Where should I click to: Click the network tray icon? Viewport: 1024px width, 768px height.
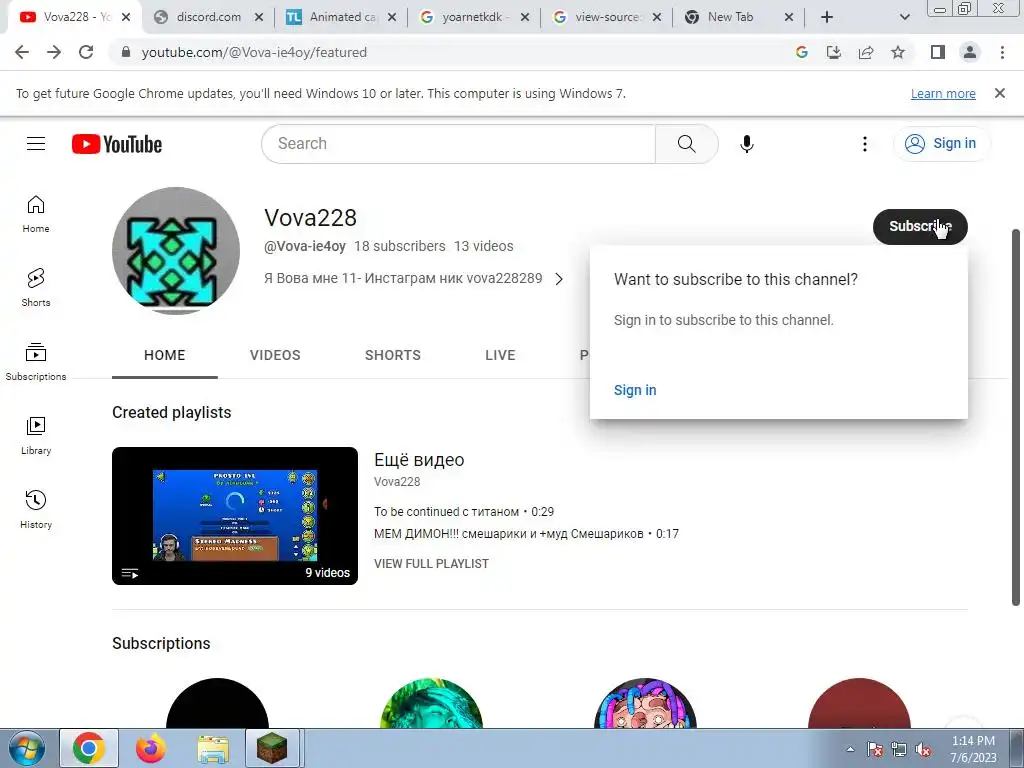point(899,750)
